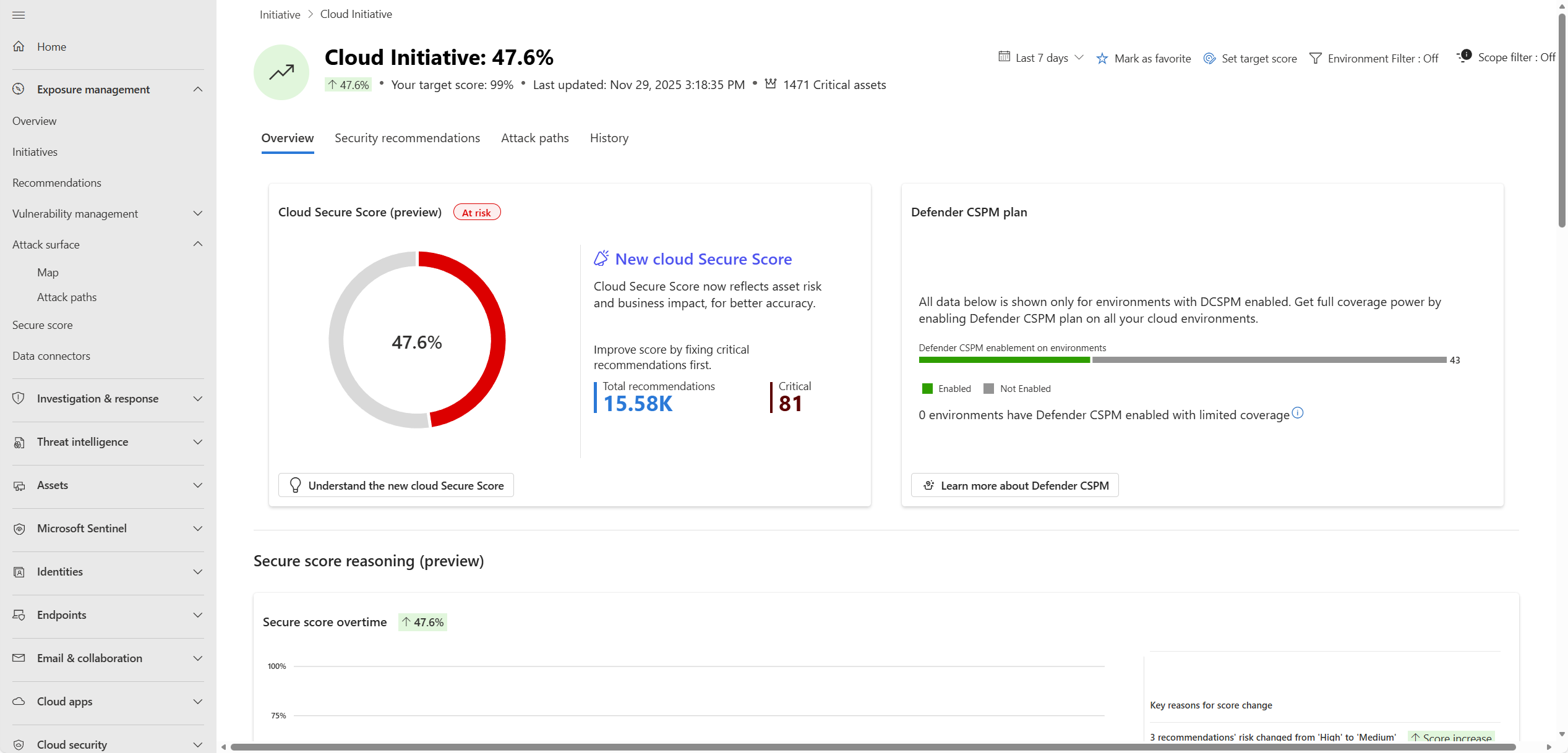
Task: Expand the Vulnerability management menu
Action: click(x=198, y=214)
